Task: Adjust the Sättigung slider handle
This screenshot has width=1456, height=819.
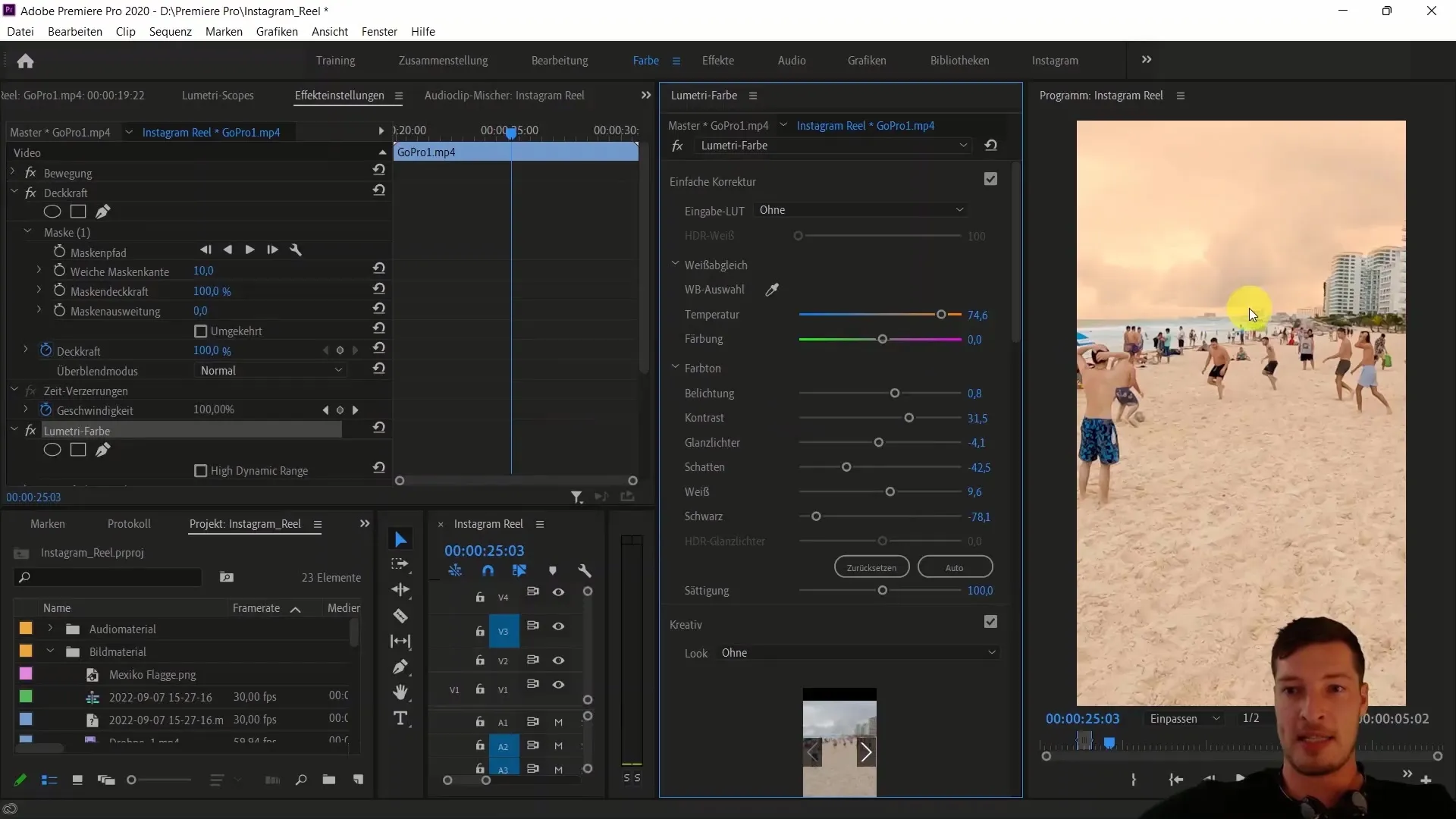Action: point(882,591)
